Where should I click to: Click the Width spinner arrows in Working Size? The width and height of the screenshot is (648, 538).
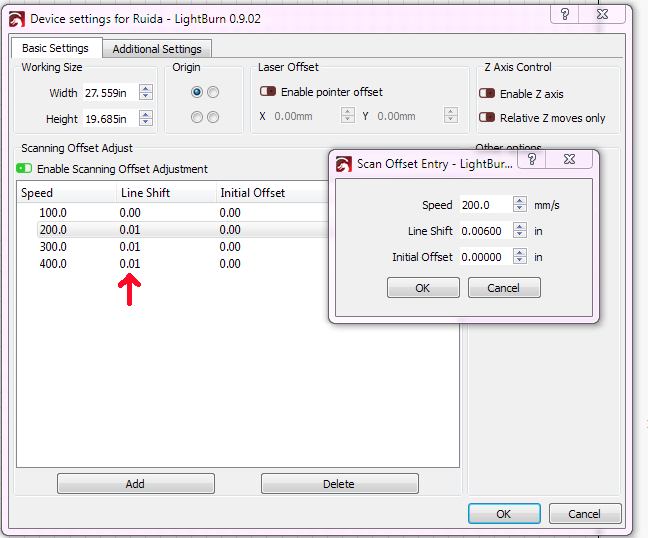(145, 92)
